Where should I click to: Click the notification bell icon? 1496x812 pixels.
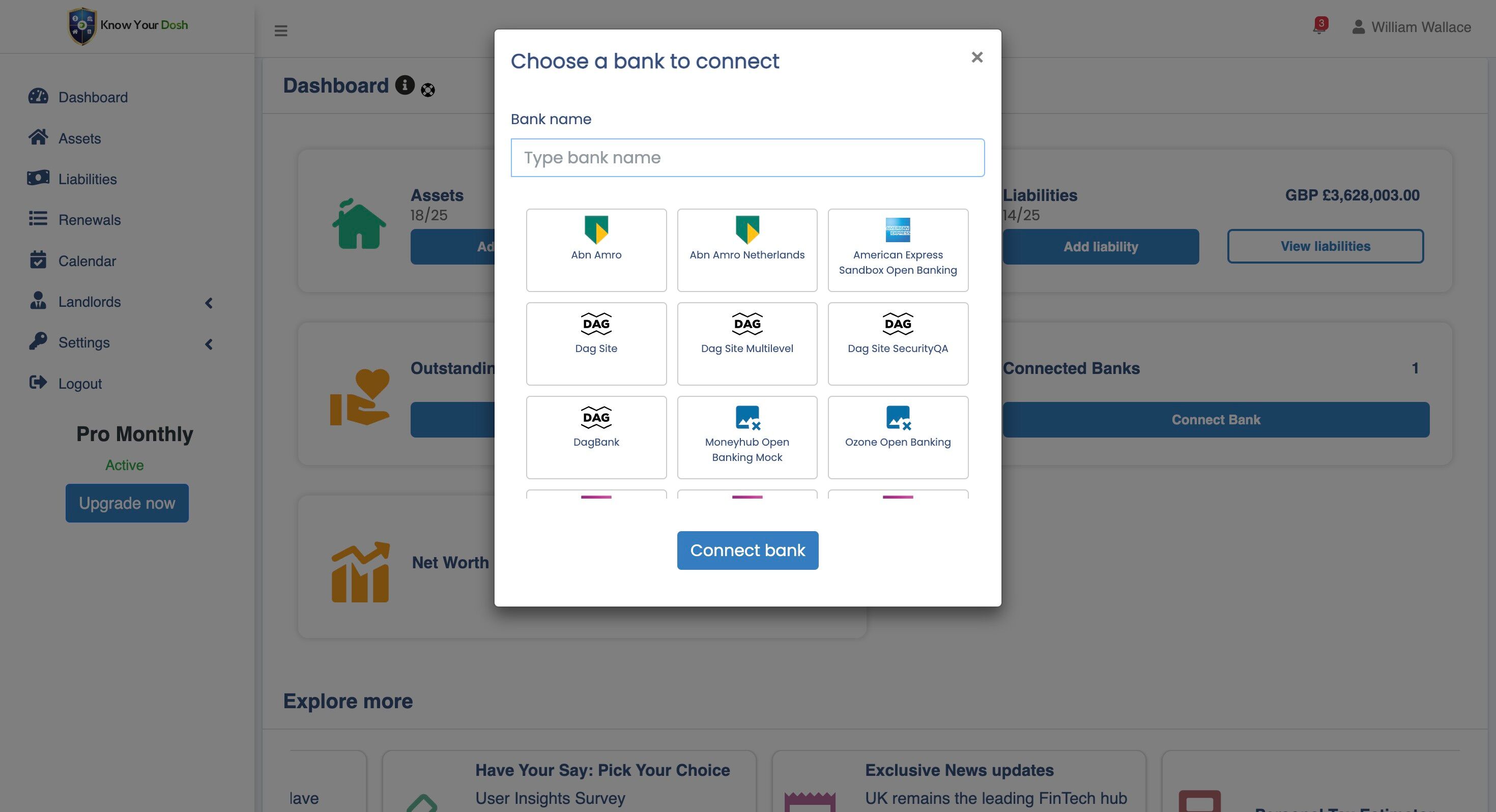[1318, 27]
